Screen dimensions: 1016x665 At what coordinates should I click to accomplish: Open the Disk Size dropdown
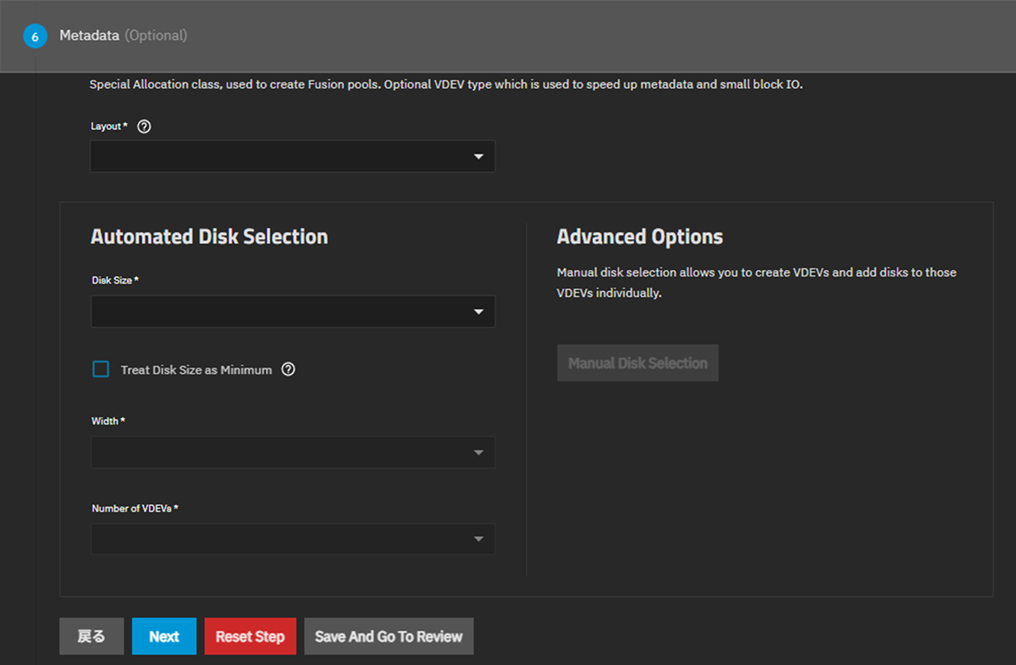[x=293, y=312]
